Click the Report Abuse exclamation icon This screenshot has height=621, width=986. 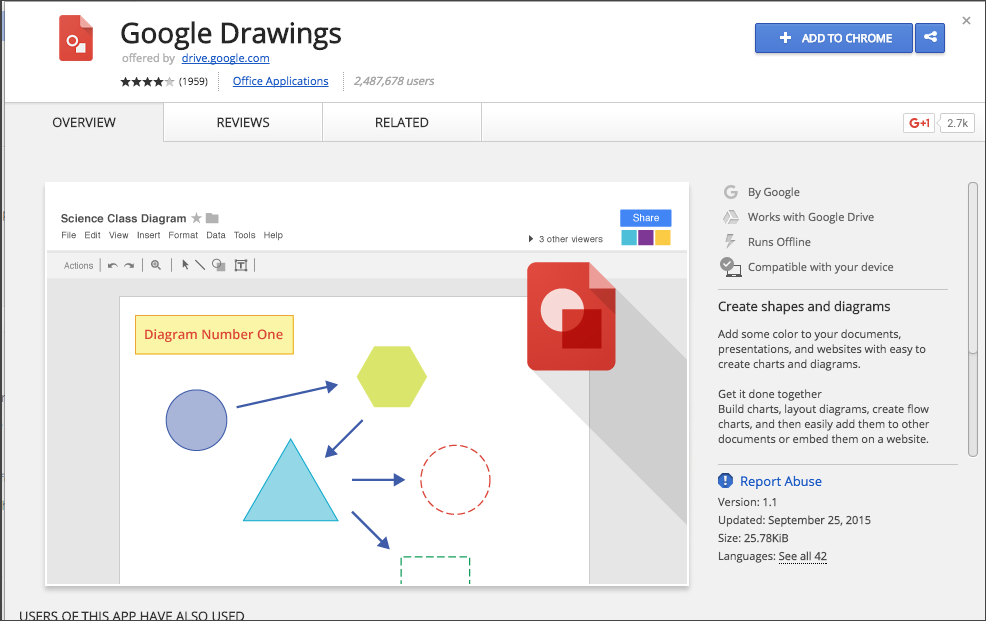(x=725, y=481)
